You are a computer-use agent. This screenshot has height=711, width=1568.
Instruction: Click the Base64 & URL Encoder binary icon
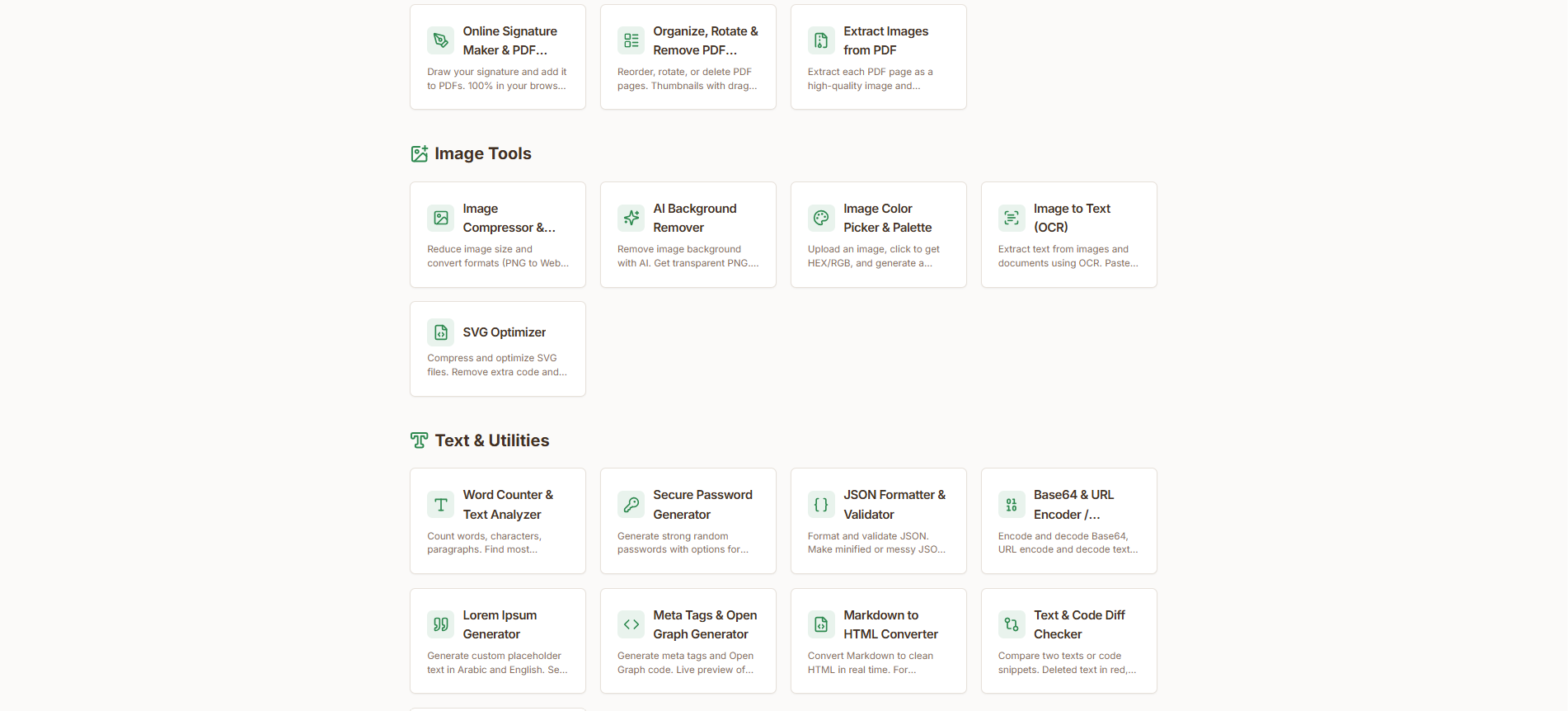tap(1012, 505)
